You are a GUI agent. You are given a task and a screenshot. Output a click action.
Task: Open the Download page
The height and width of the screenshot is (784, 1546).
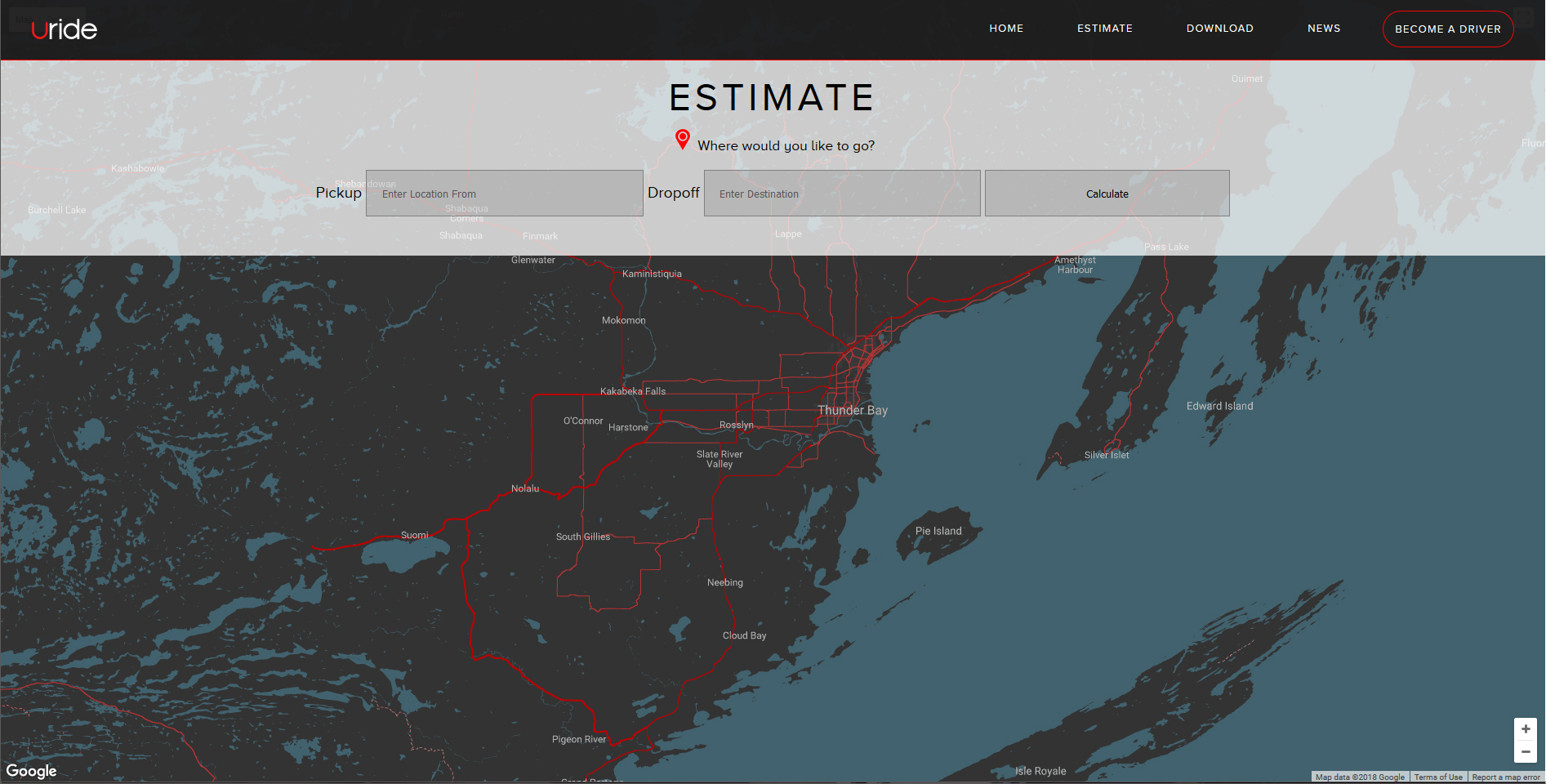tap(1219, 29)
